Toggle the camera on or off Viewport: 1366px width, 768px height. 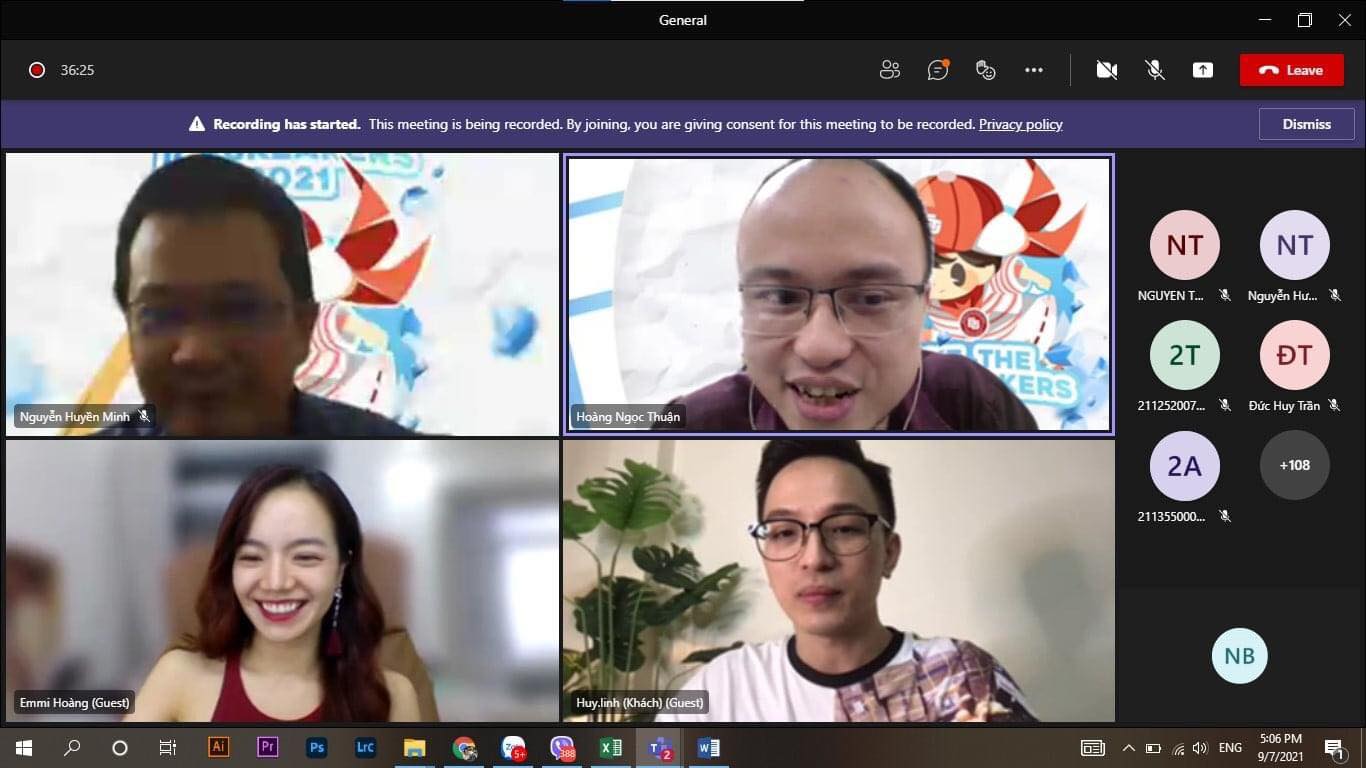[x=1106, y=70]
